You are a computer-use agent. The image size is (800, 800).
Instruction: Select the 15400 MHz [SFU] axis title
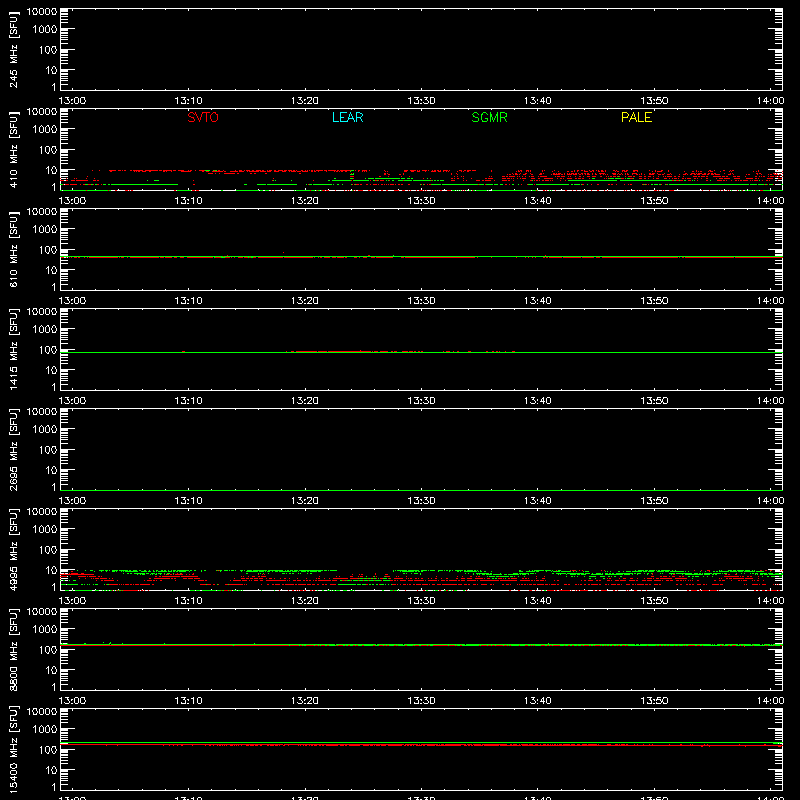[13, 749]
